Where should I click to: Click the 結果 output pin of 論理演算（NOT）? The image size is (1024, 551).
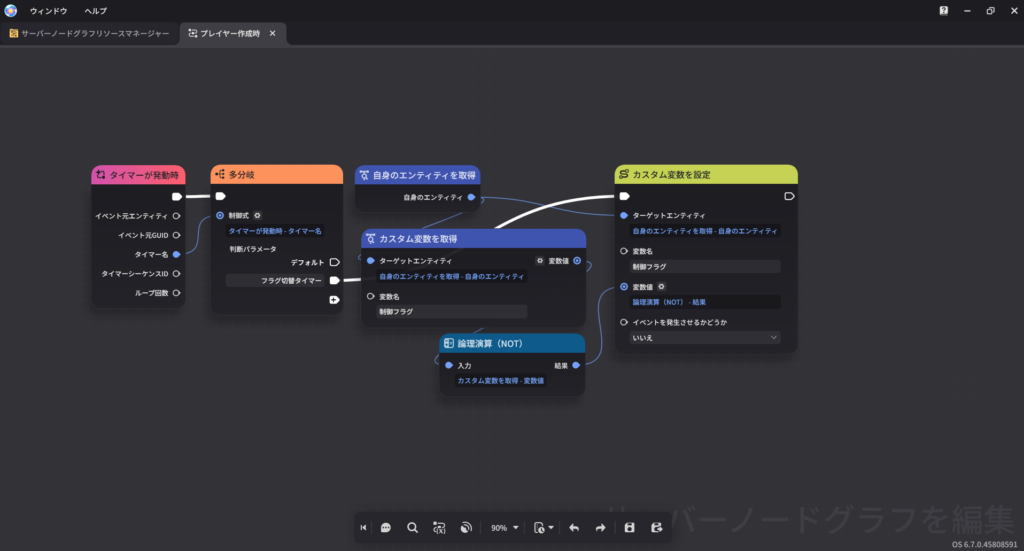pos(576,366)
